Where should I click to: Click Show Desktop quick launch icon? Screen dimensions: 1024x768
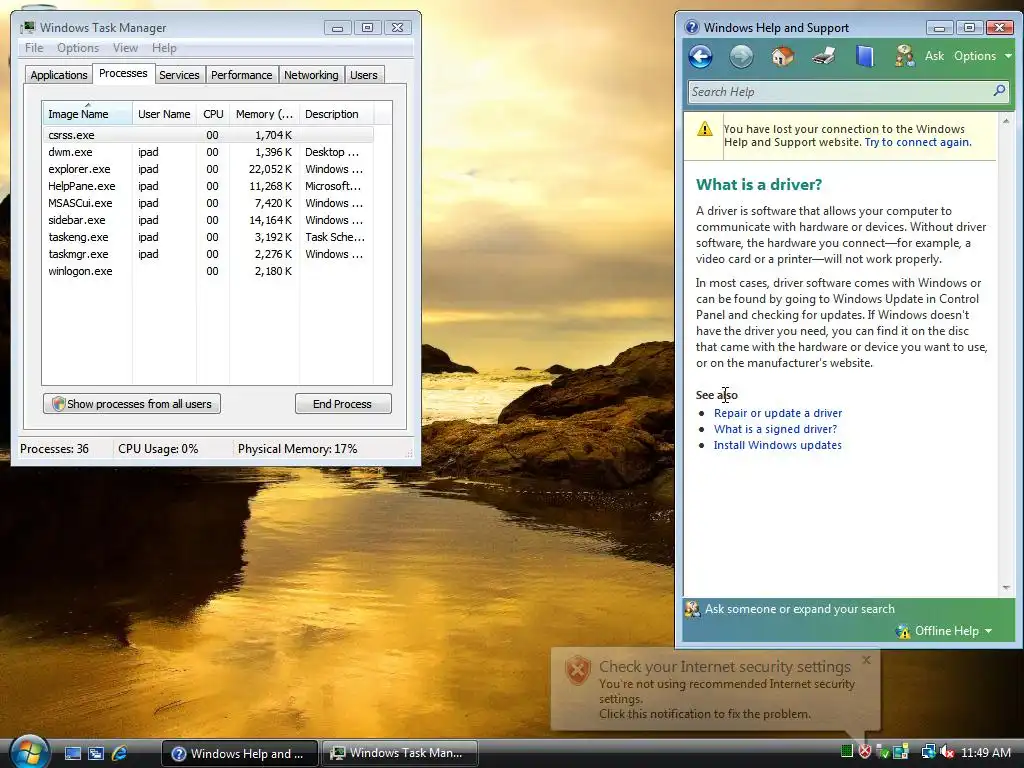[x=72, y=753]
